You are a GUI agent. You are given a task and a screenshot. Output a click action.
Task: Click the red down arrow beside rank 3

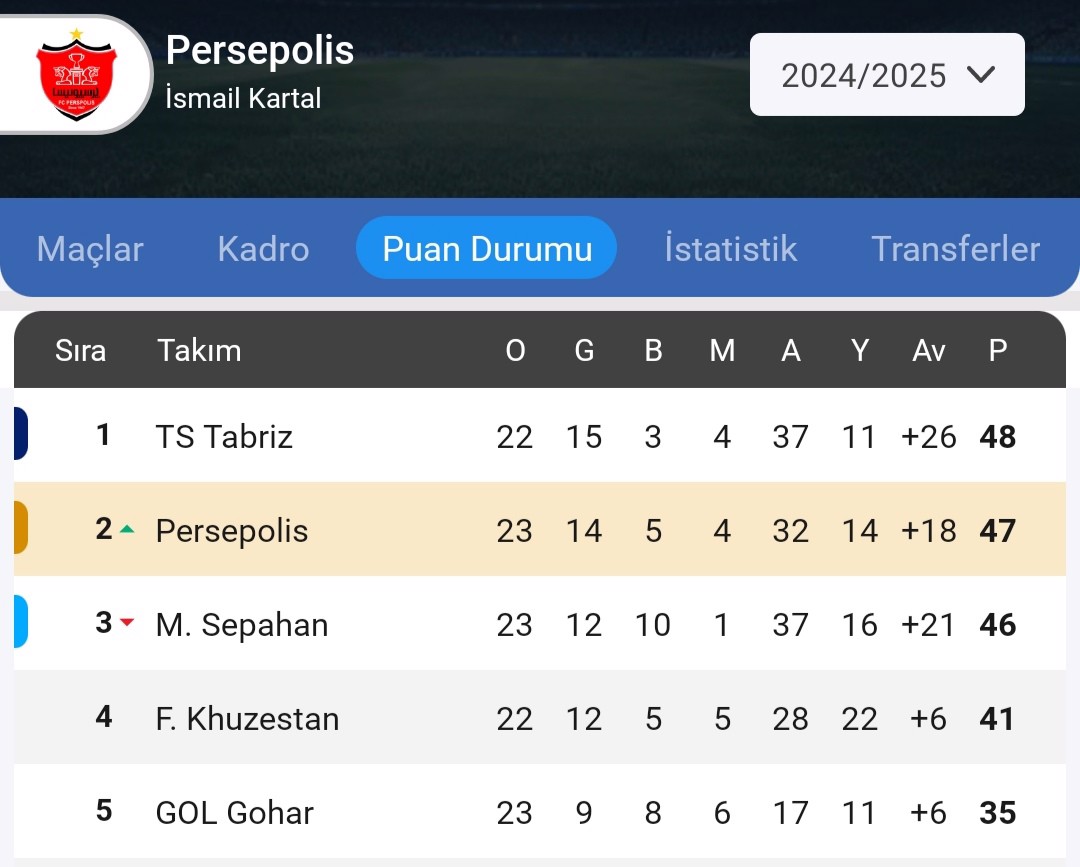127,623
